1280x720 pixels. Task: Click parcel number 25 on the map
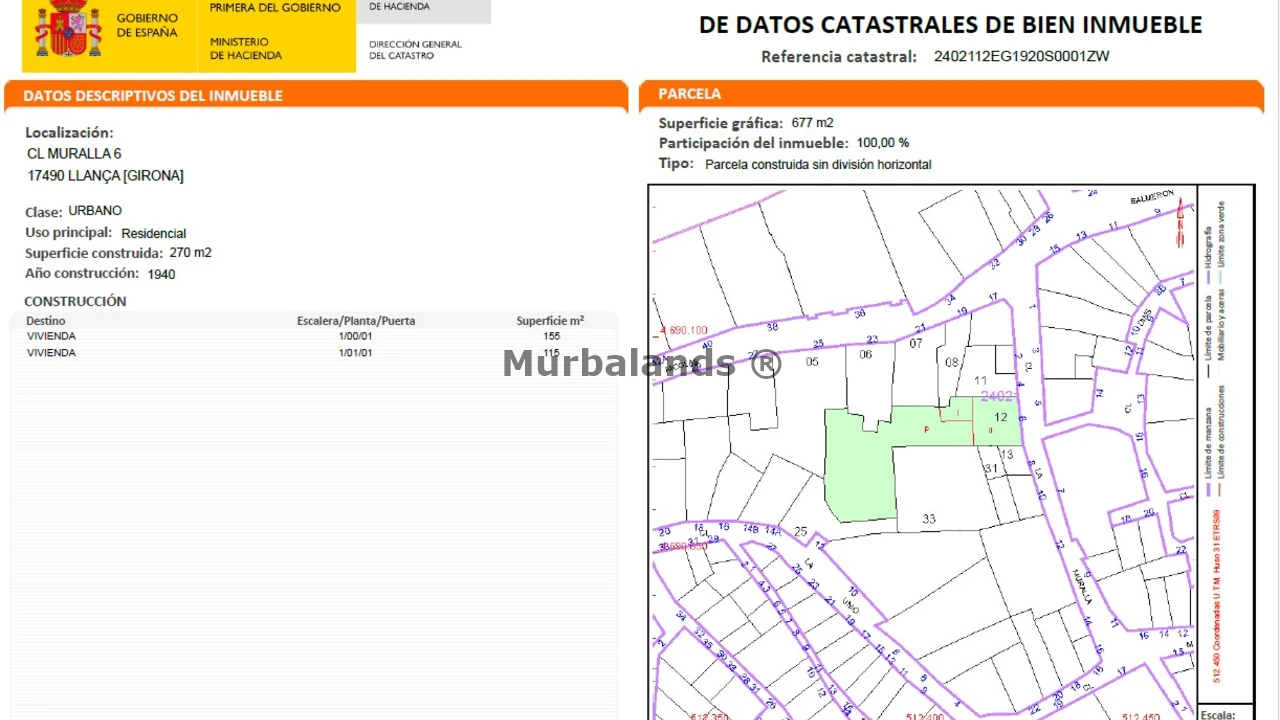(800, 531)
